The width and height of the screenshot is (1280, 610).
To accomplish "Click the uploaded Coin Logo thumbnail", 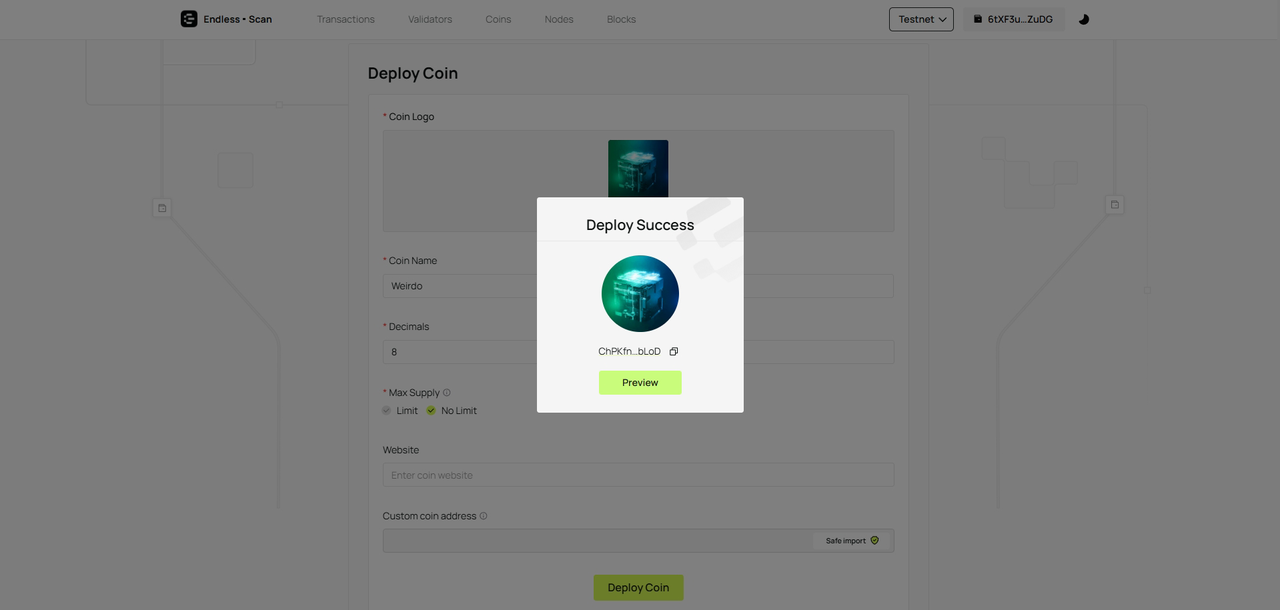I will coord(638,168).
